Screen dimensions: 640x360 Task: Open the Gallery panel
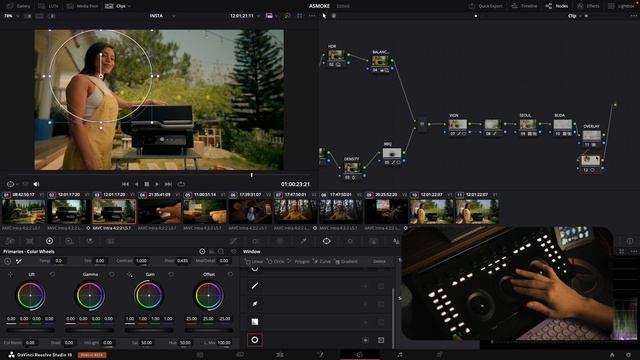(x=19, y=6)
